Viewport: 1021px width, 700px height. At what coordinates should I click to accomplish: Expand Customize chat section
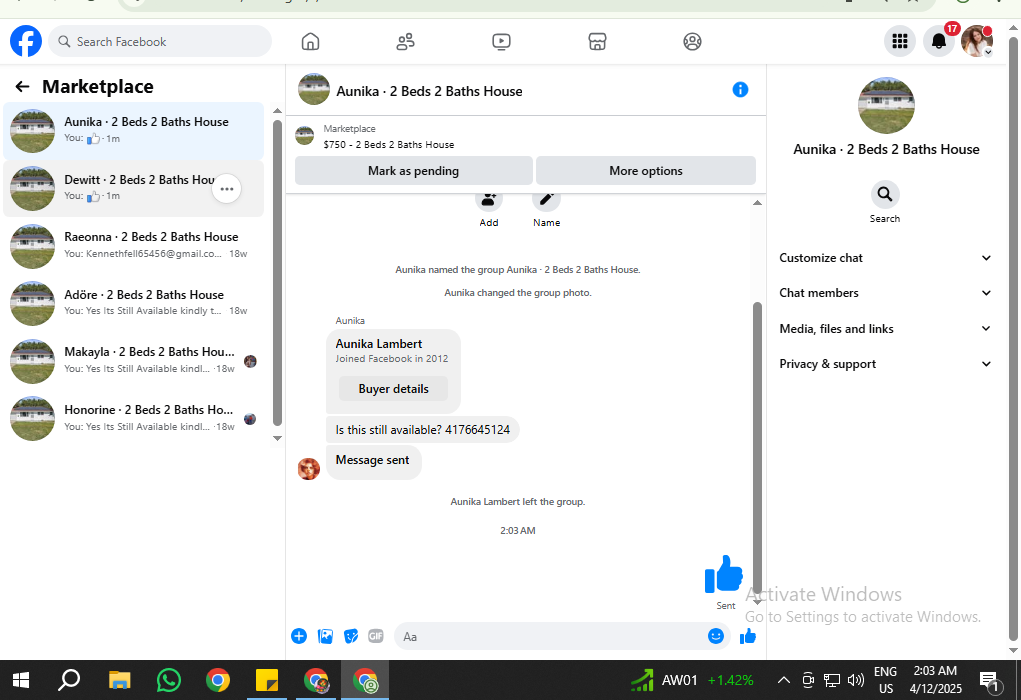886,258
